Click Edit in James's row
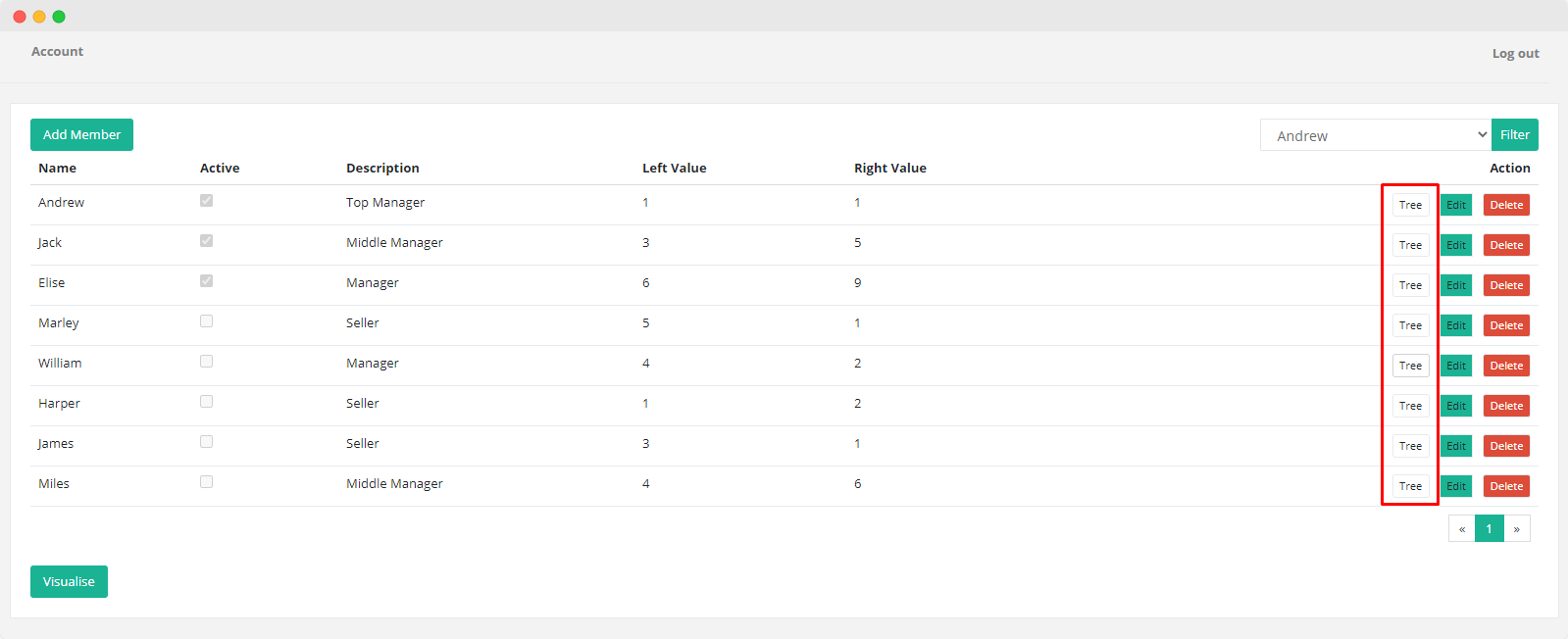 pos(1456,446)
